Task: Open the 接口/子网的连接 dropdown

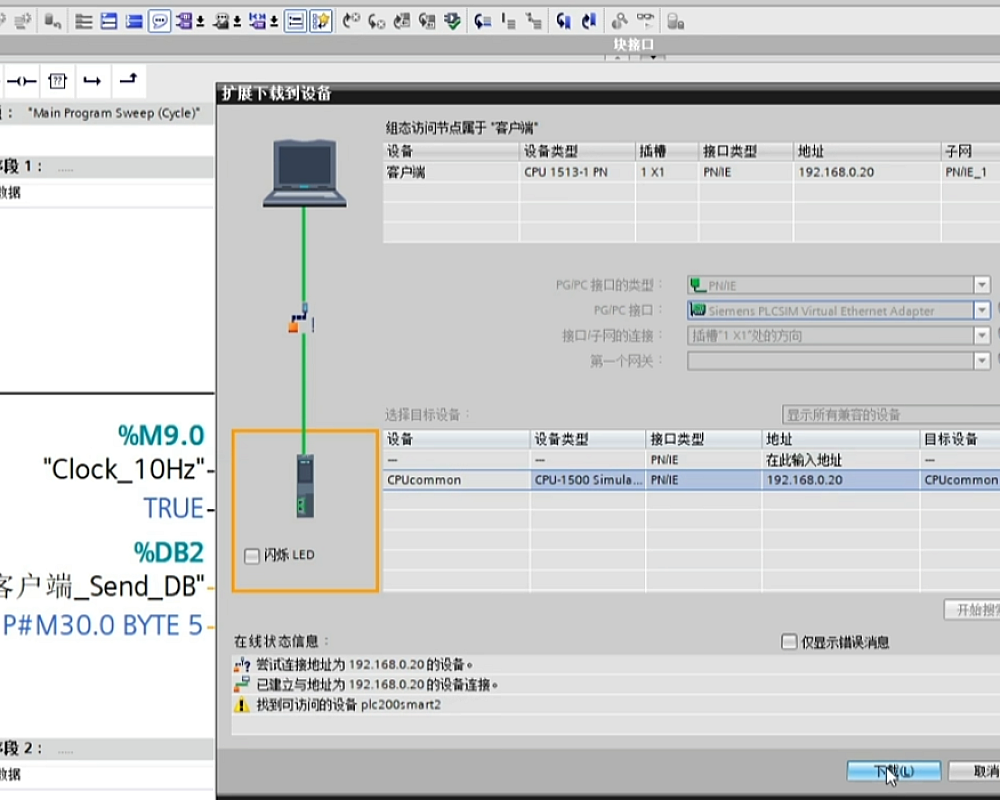Action: pos(982,336)
